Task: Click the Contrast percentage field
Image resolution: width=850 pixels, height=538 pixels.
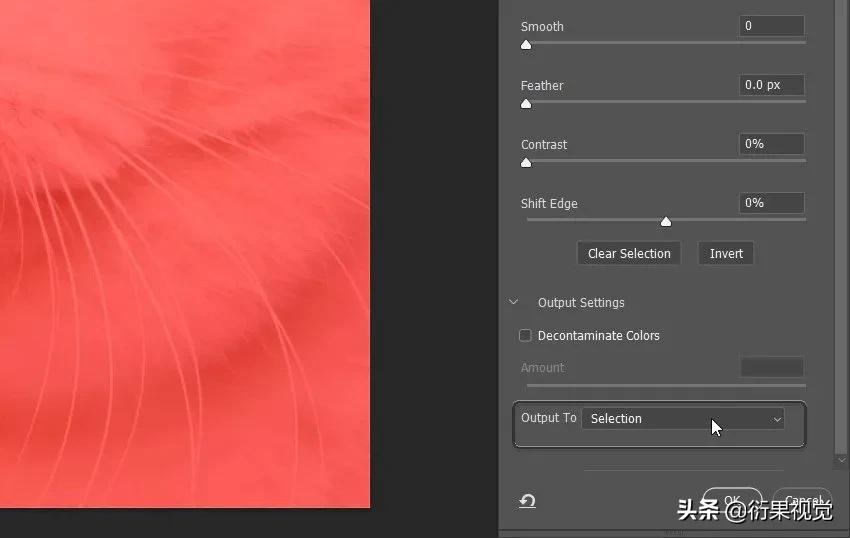Action: coord(771,144)
